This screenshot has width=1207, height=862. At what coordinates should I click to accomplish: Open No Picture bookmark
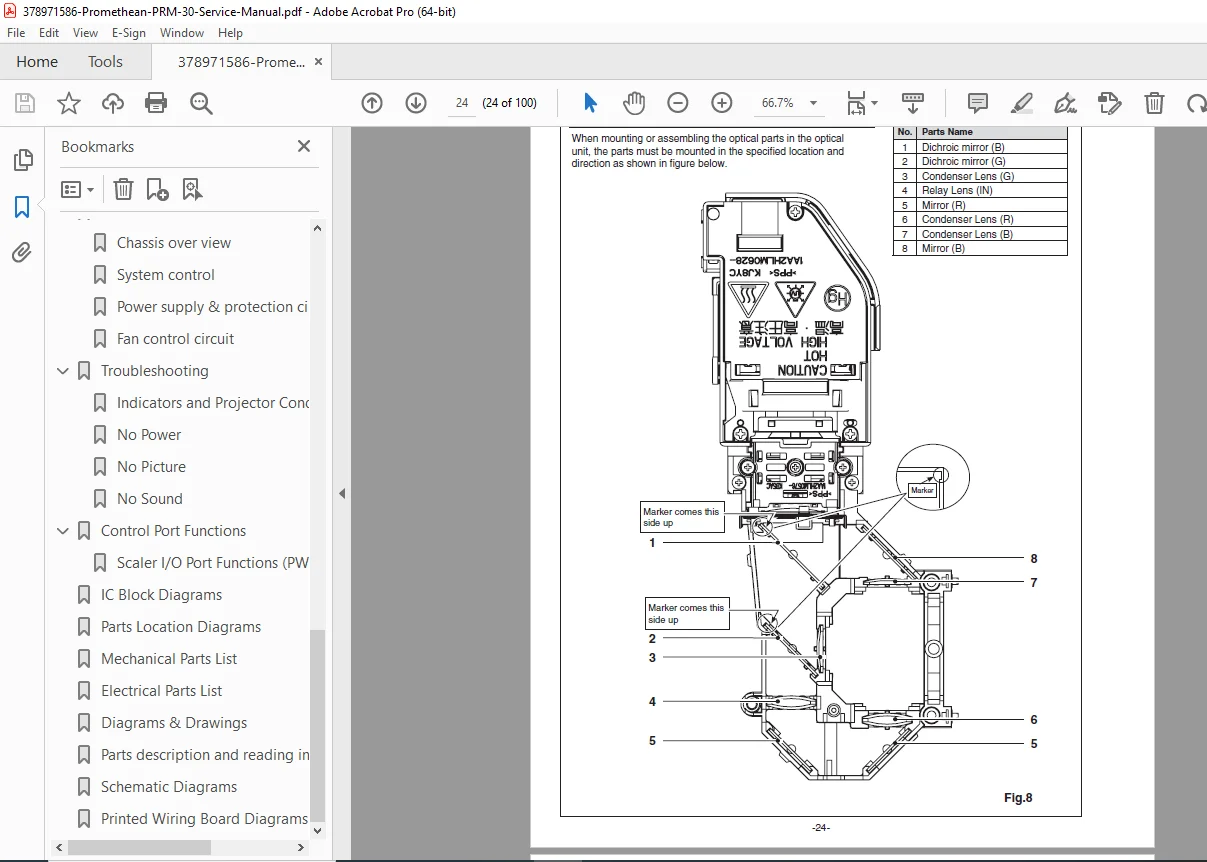(x=151, y=467)
